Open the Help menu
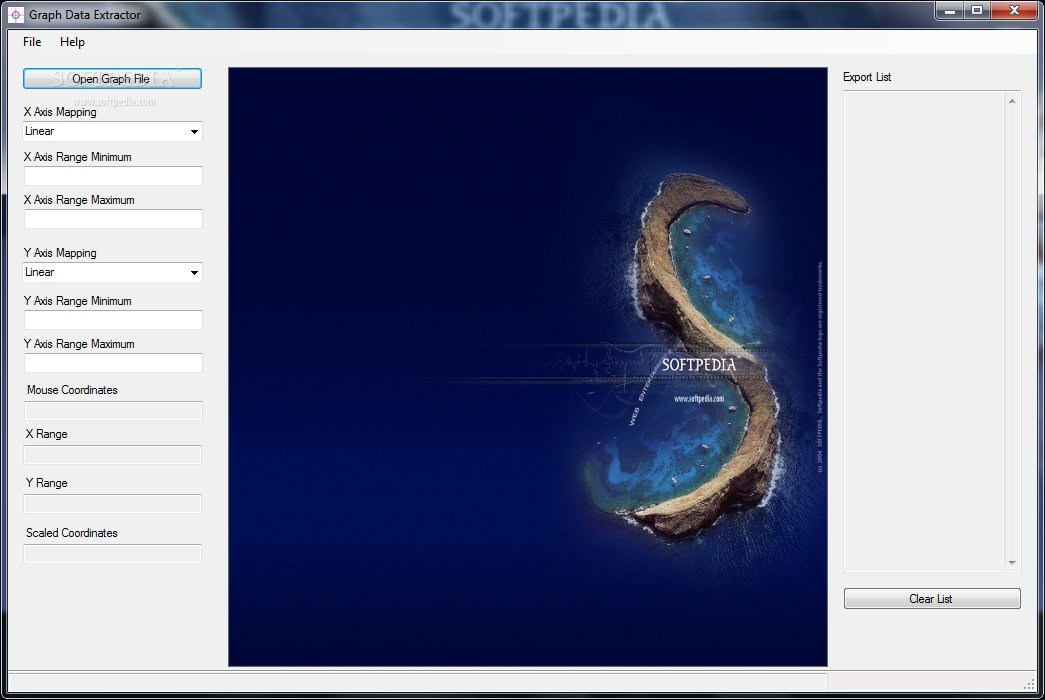 point(72,42)
